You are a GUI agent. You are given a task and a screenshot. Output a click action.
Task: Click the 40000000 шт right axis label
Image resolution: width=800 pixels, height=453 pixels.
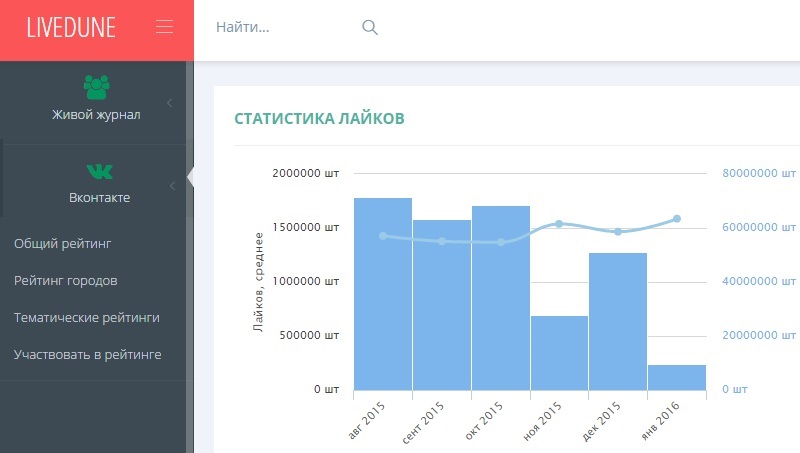759,282
